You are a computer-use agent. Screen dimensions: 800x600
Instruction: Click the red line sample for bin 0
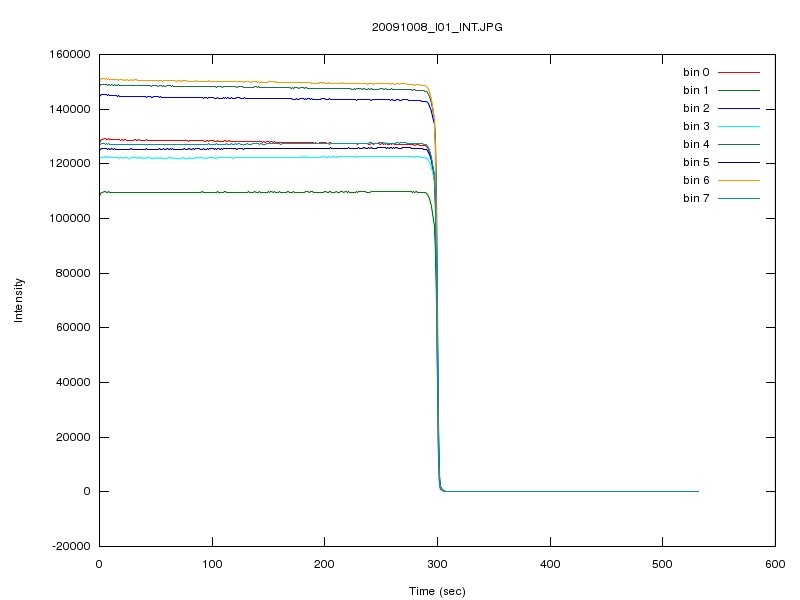(x=739, y=72)
